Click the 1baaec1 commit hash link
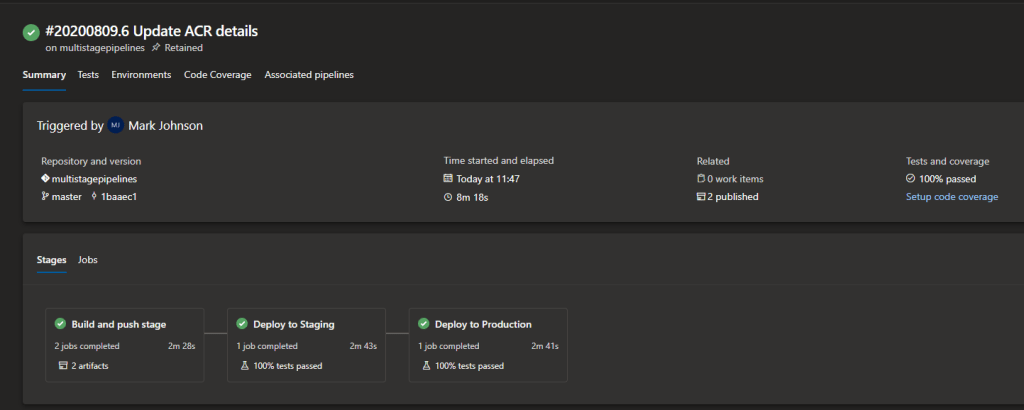Viewport: 1024px width, 410px height. [x=119, y=197]
